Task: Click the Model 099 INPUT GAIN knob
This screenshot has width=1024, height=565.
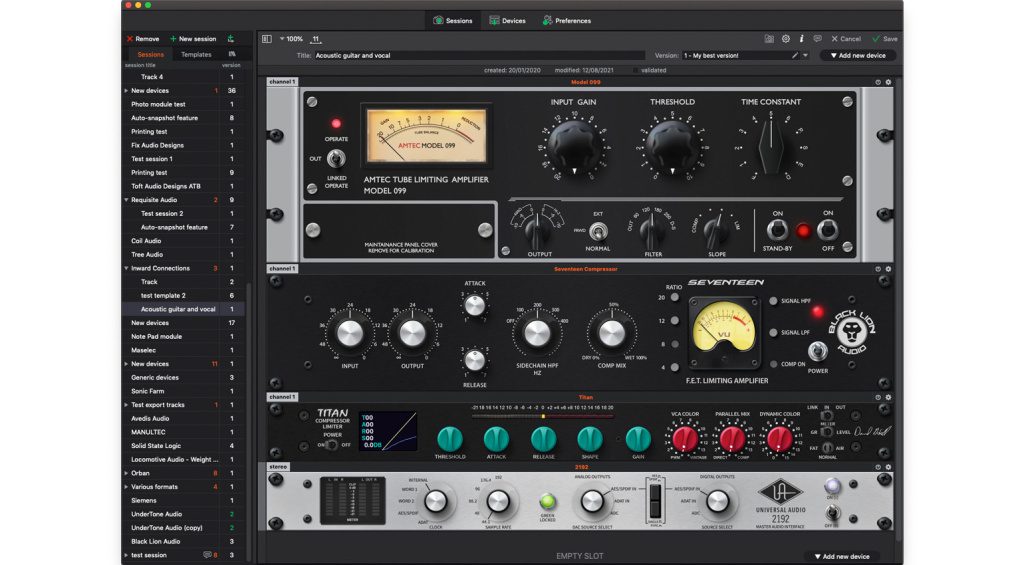Action: click(574, 145)
